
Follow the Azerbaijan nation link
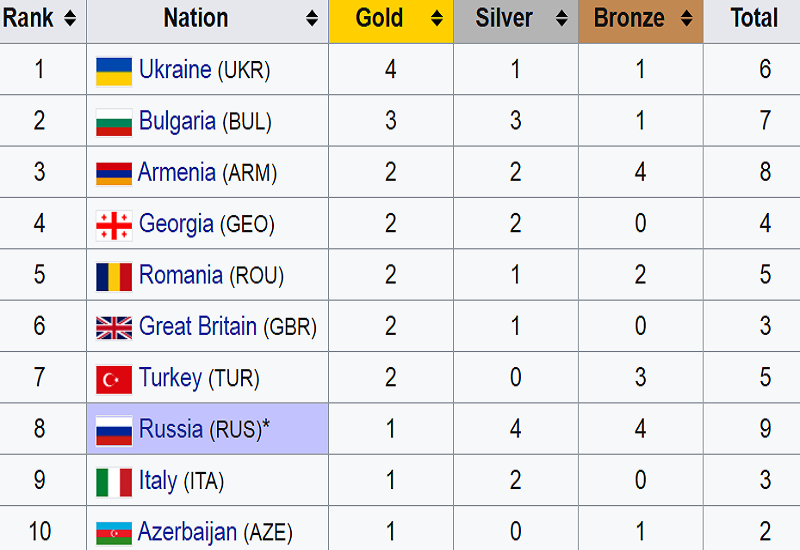click(187, 532)
